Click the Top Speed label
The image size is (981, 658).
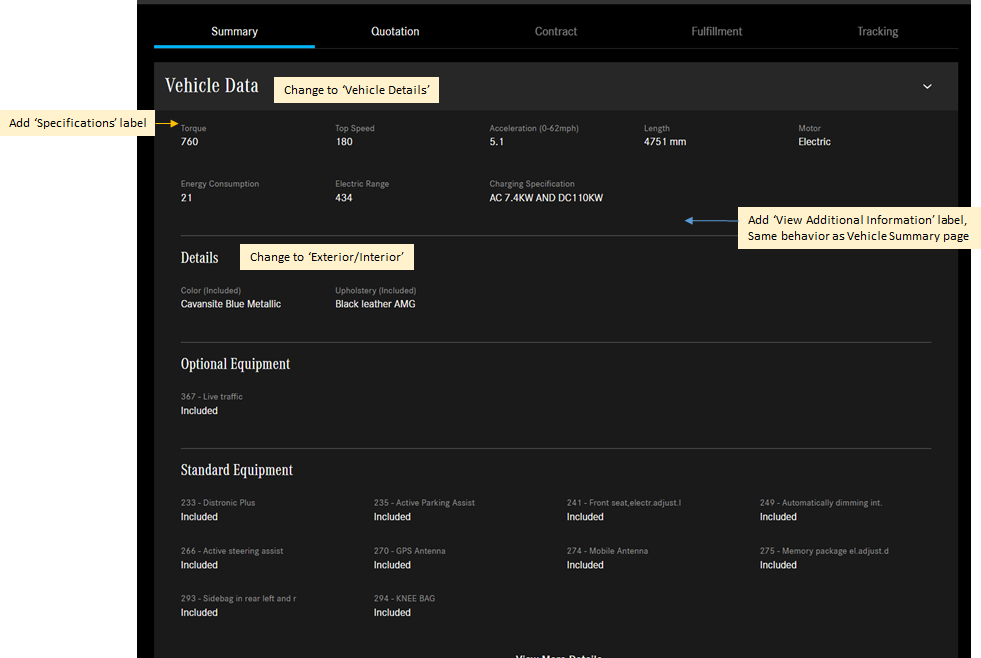(355, 128)
